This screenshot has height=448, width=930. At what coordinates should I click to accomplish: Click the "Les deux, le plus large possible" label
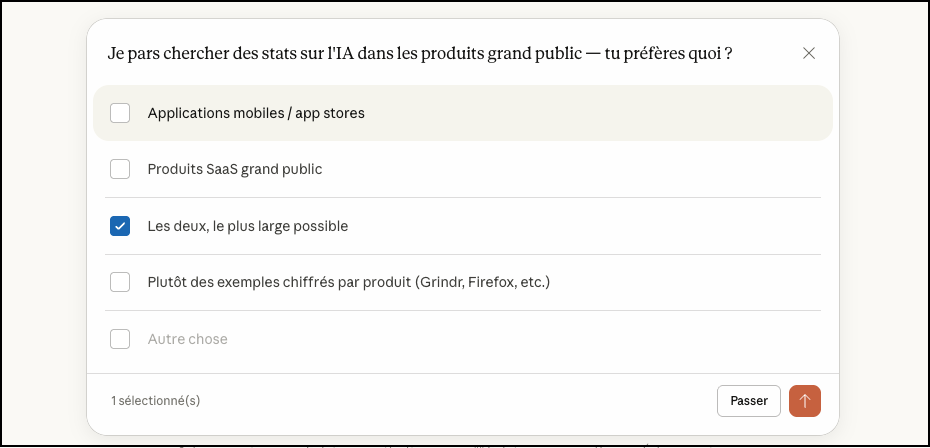pos(248,226)
